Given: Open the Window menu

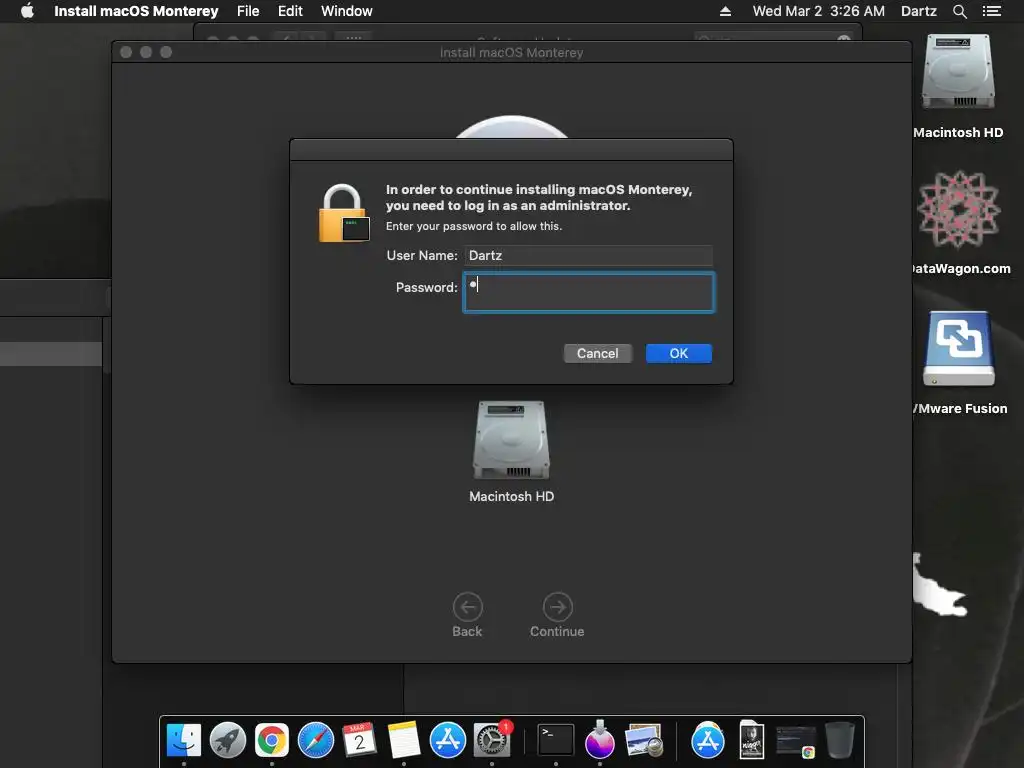Looking at the screenshot, I should (x=346, y=11).
